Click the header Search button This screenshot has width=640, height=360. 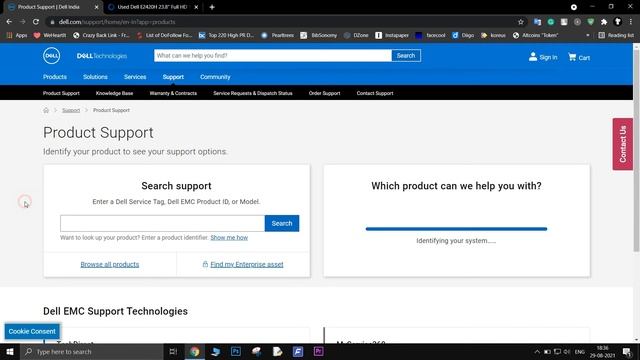point(406,56)
